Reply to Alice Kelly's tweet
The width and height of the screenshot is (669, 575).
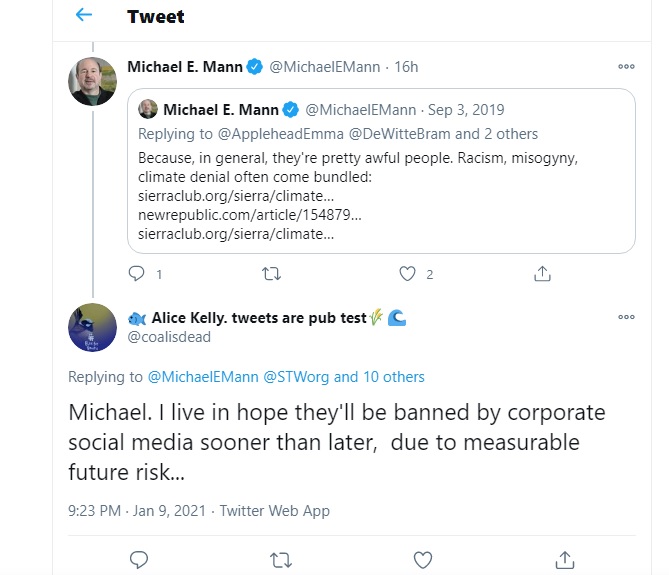pos(140,558)
